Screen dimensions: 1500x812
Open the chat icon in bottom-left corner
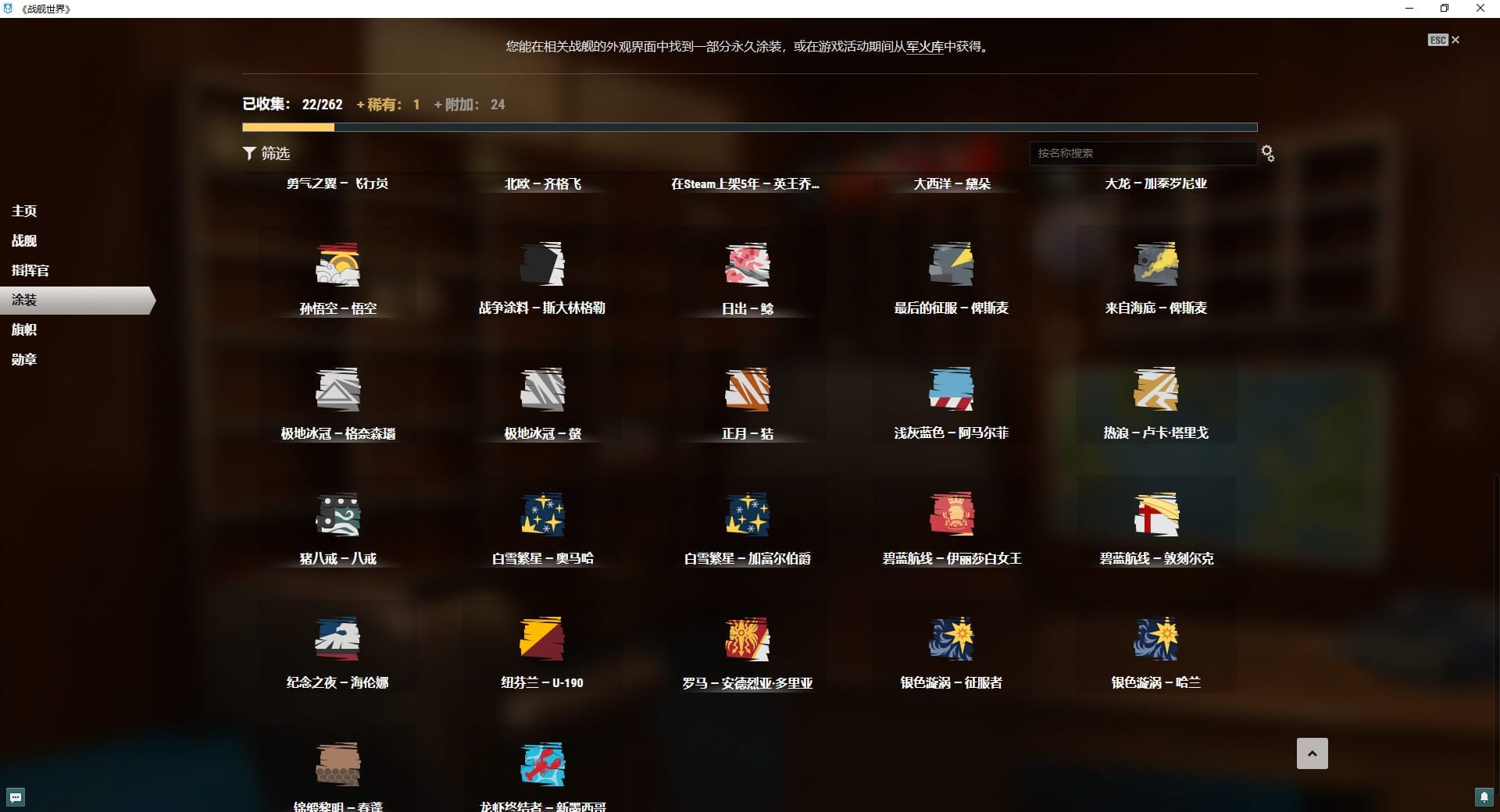tap(16, 797)
